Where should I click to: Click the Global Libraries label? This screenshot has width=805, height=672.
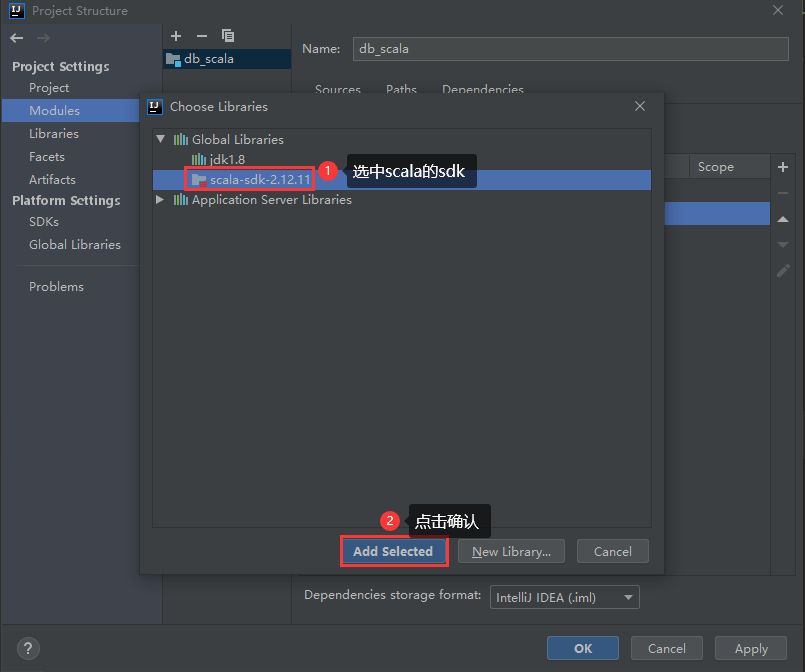(238, 140)
